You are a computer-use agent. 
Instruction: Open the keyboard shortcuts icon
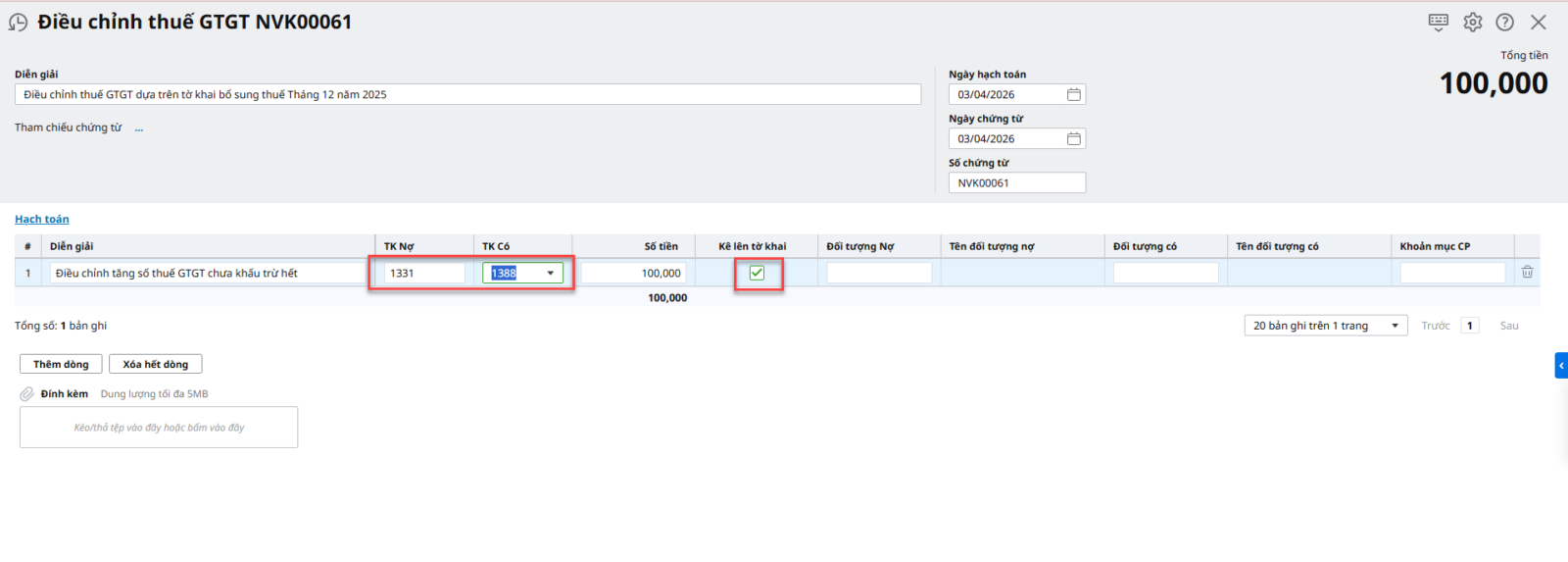coord(1438,22)
